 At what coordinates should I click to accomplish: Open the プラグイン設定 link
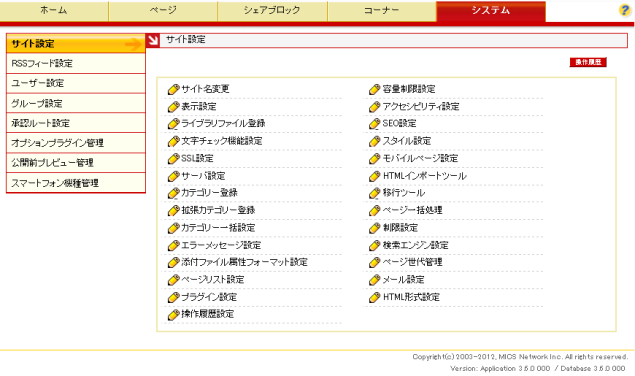click(x=209, y=297)
